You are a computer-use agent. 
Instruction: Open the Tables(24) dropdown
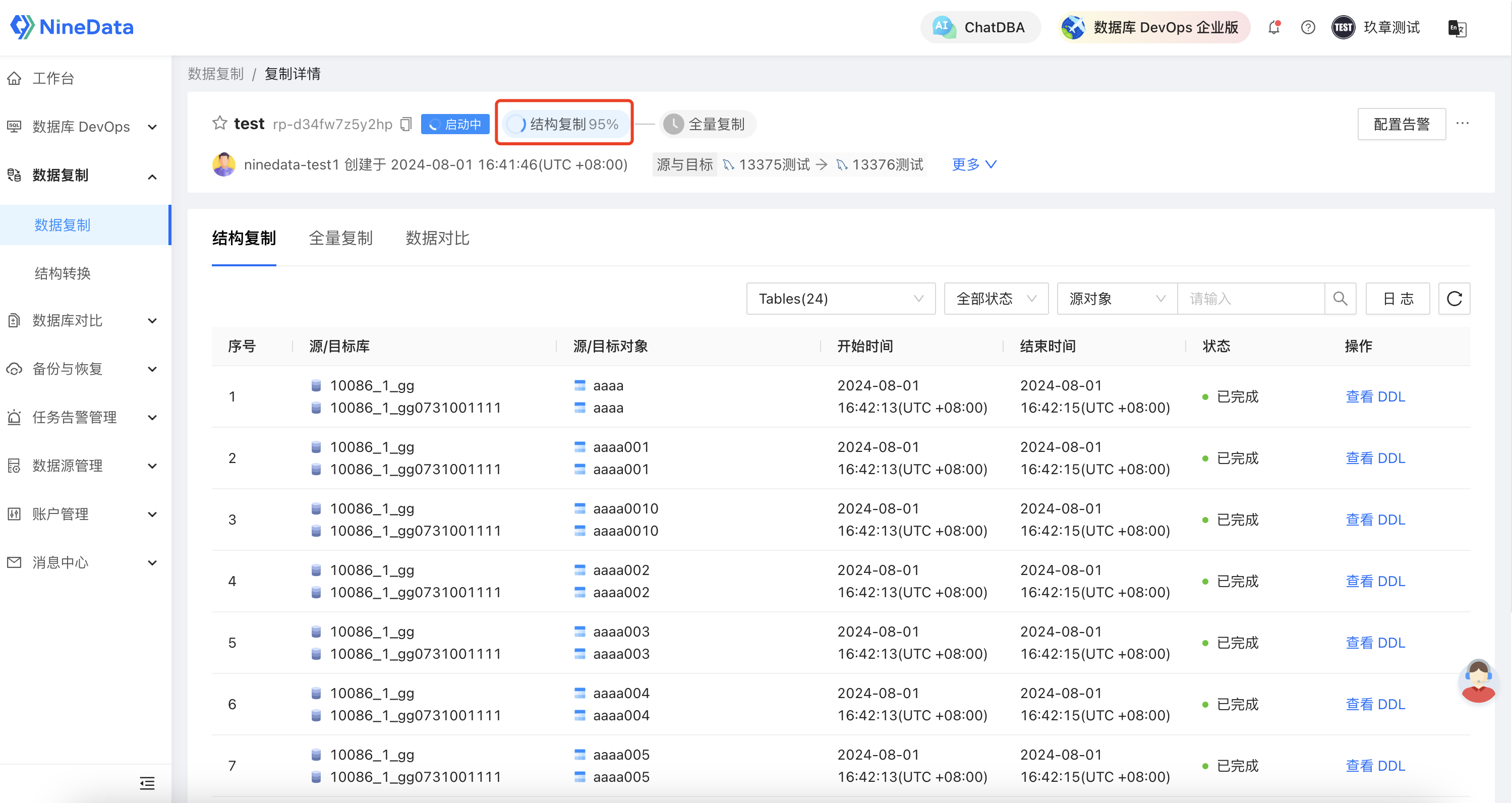(x=841, y=298)
